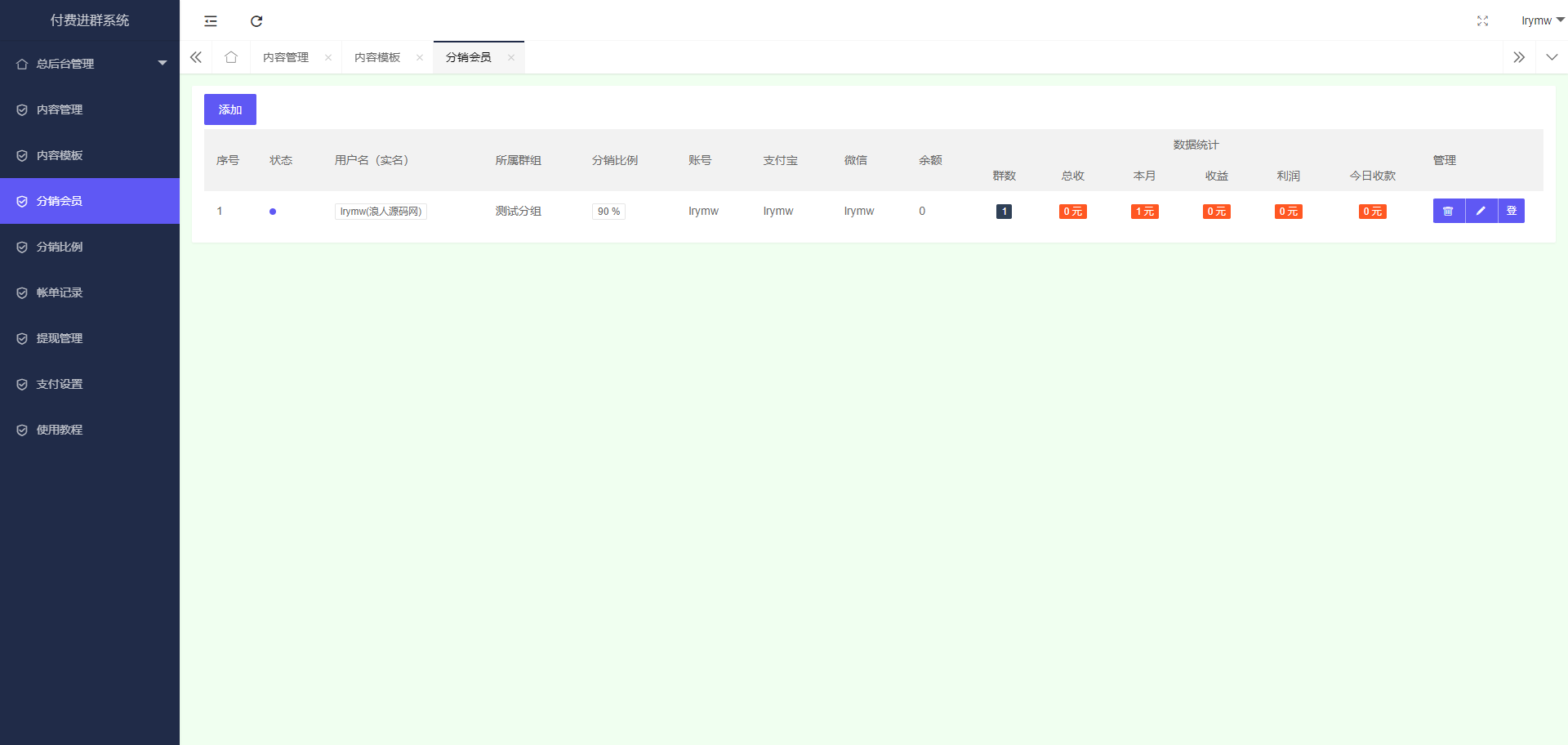Switch to the 内容管理 tab

coord(286,57)
